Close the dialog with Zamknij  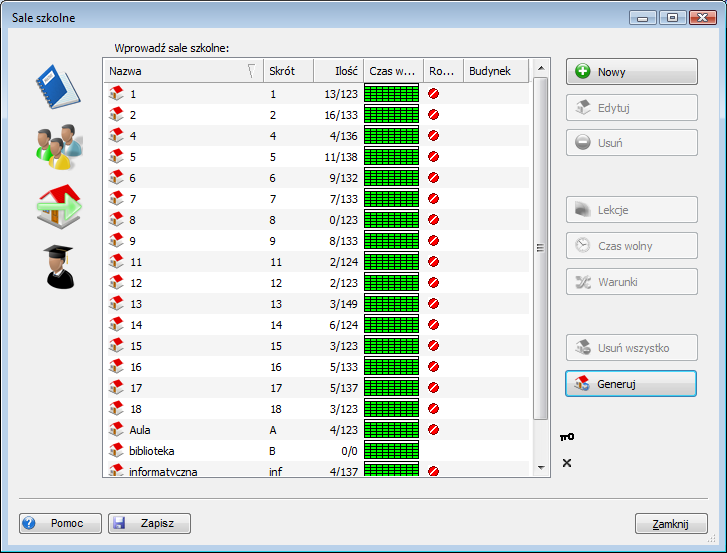(671, 524)
